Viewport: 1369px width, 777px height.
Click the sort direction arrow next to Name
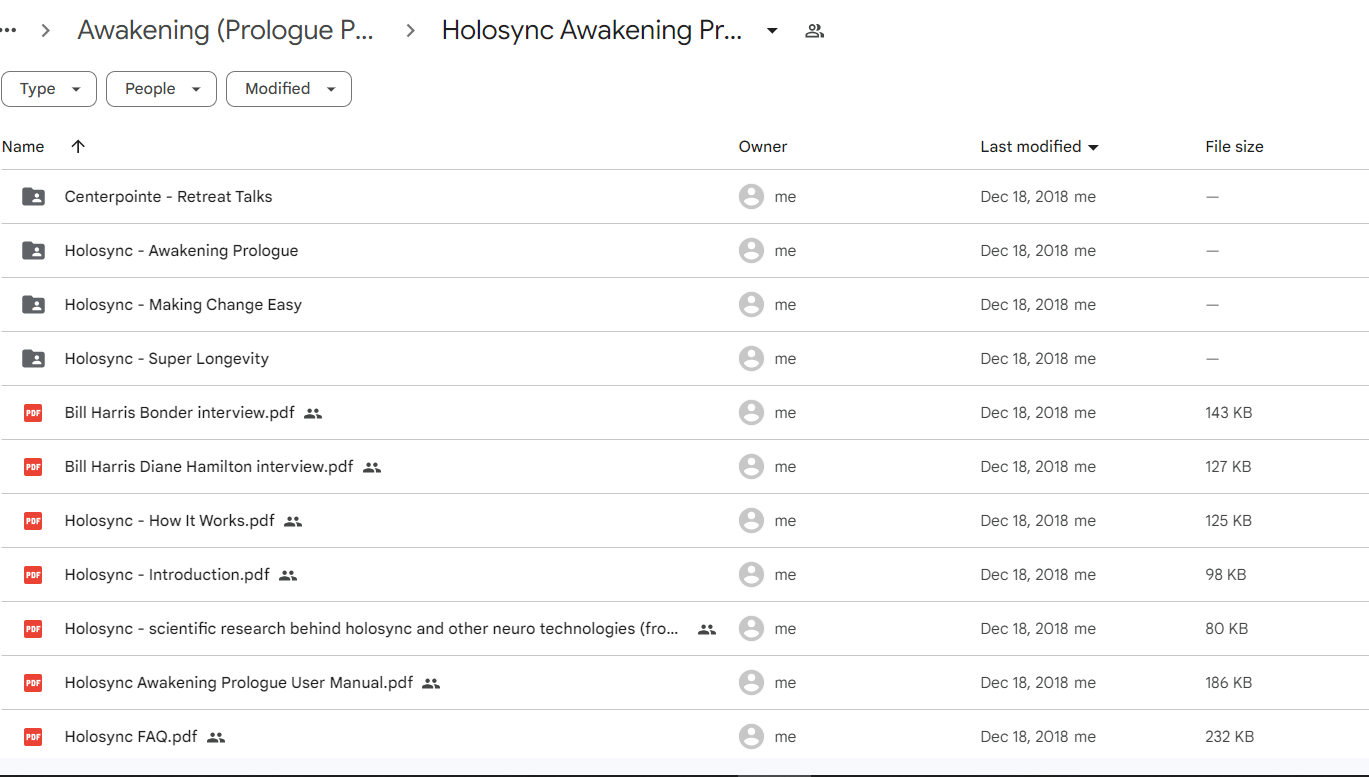pos(78,146)
